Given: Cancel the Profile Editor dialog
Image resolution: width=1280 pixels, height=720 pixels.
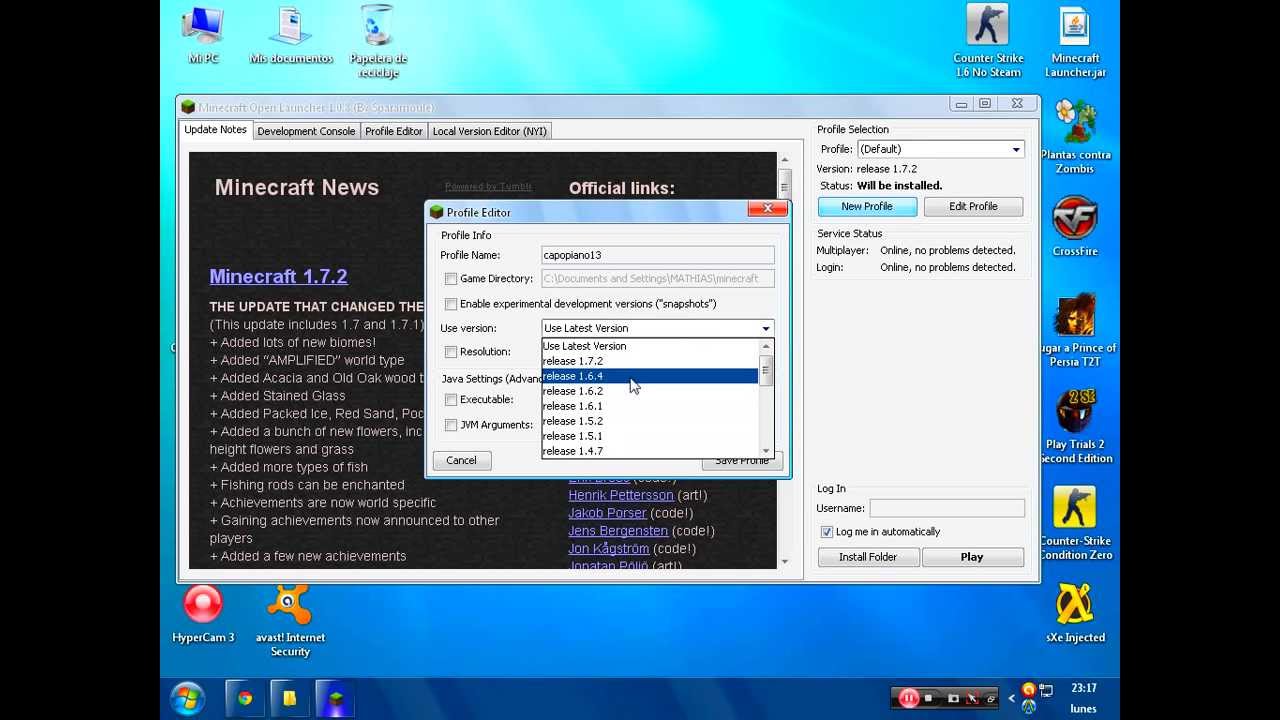Looking at the screenshot, I should [x=461, y=460].
